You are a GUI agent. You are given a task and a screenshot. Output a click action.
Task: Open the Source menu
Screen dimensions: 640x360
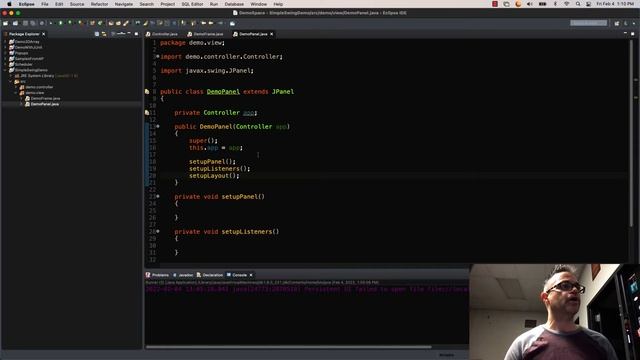(77, 4)
